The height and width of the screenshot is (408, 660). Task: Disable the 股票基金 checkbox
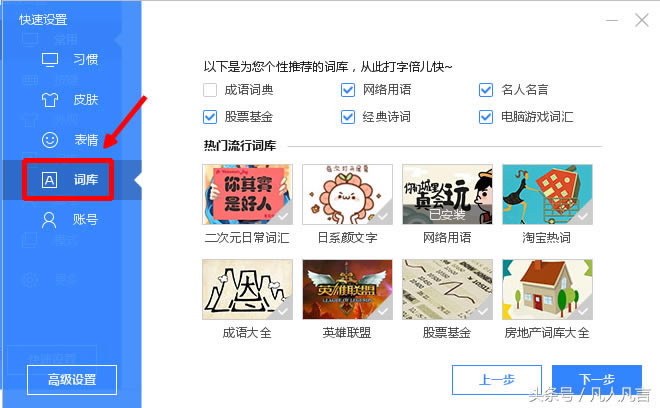click(210, 117)
